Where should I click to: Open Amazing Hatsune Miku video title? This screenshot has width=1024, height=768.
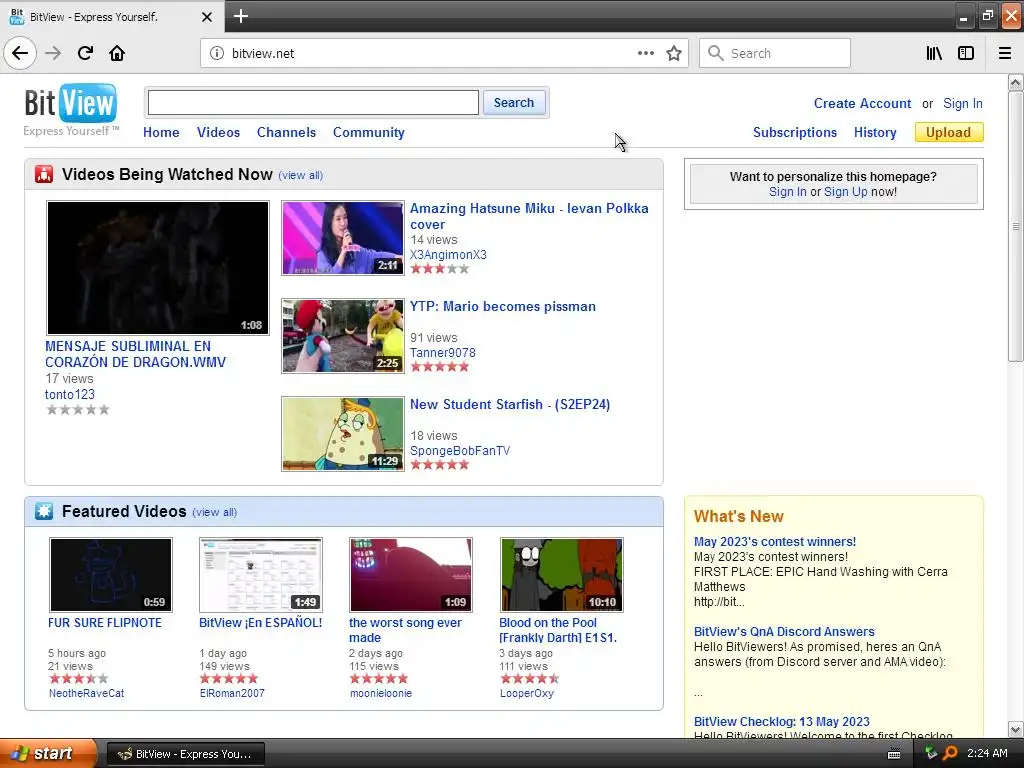pos(529,216)
